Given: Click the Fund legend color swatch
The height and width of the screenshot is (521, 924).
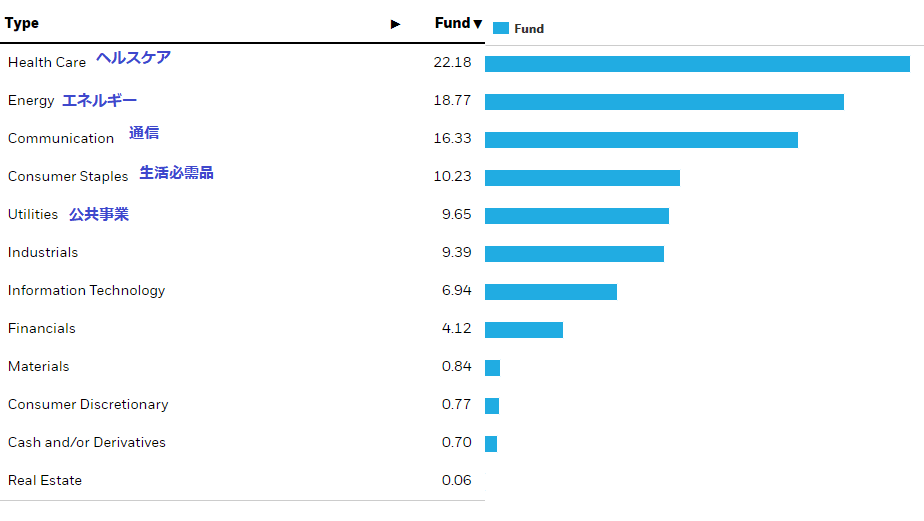Looking at the screenshot, I should [501, 29].
